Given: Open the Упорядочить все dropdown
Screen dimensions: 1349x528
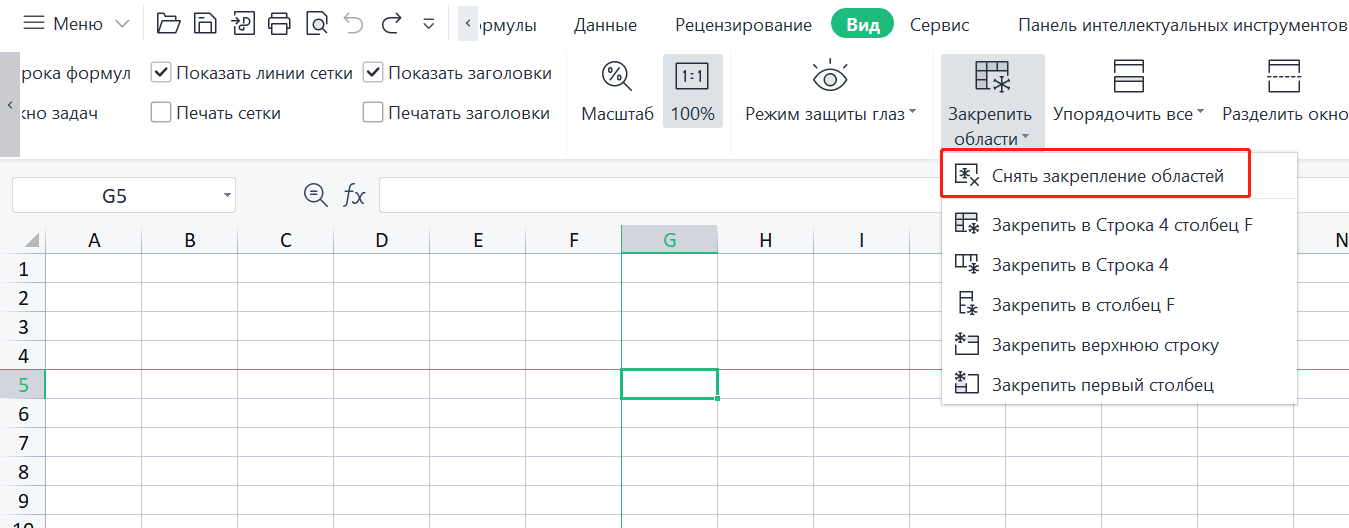Looking at the screenshot, I should (x=1200, y=114).
